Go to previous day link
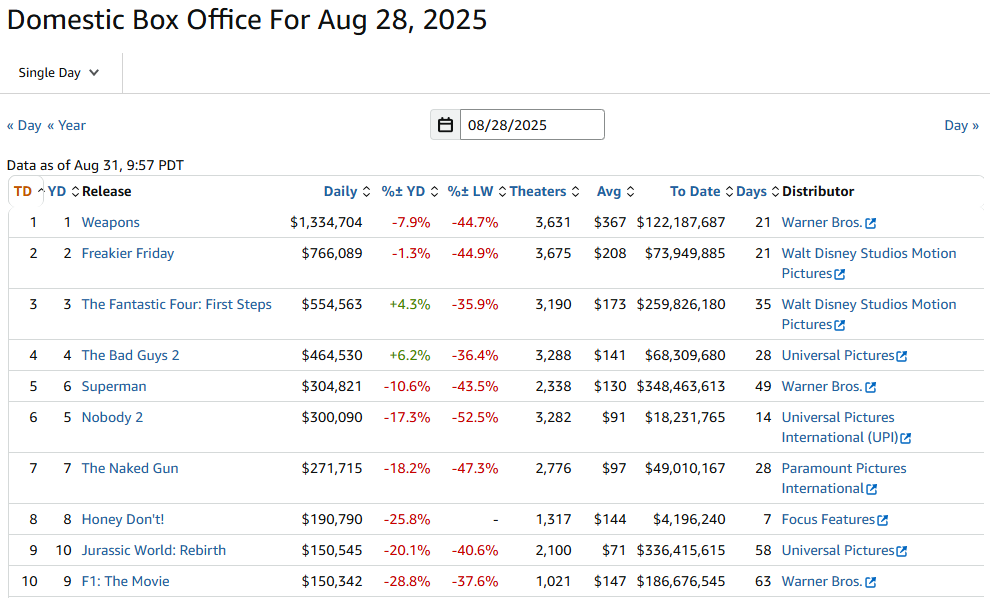The width and height of the screenshot is (990, 598). (24, 126)
